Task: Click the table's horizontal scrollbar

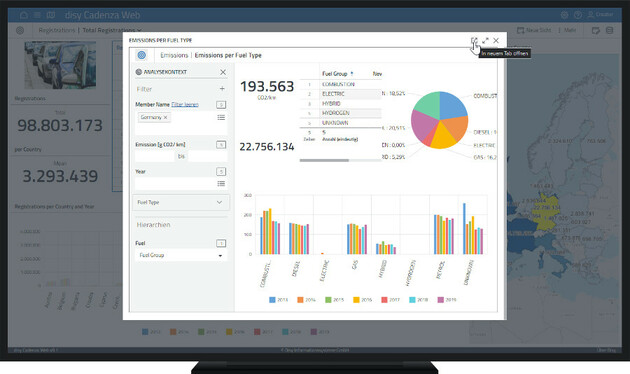Action: 324,161
